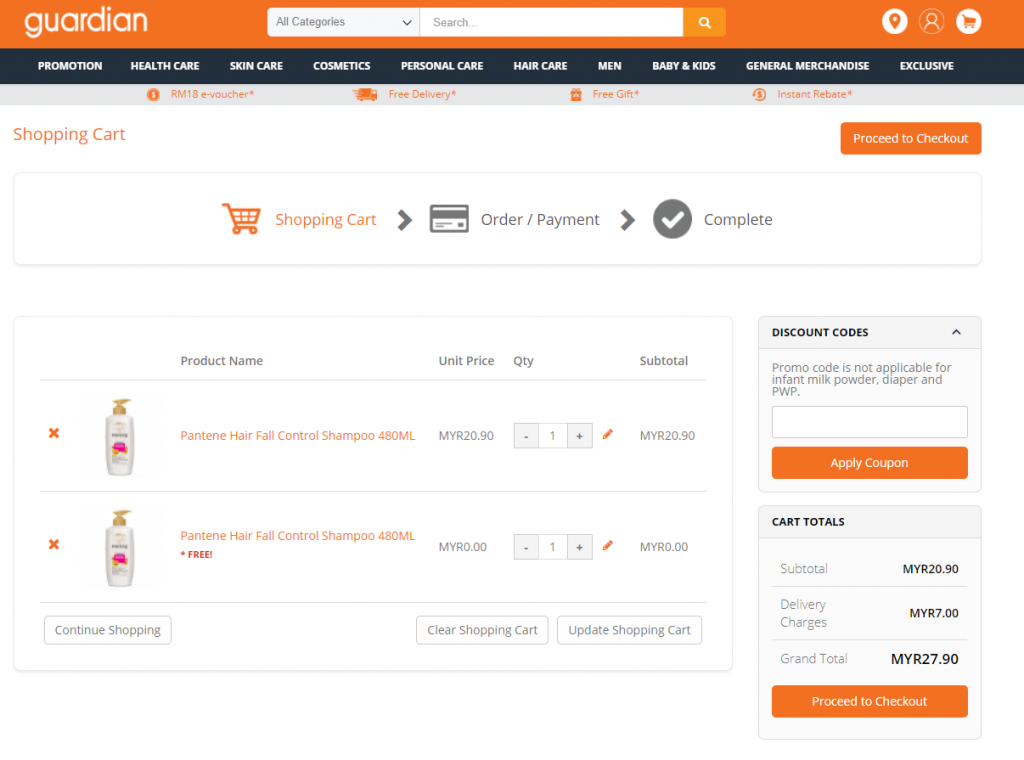Click pencil edit icon for free item
The image size is (1024, 760).
[608, 546]
